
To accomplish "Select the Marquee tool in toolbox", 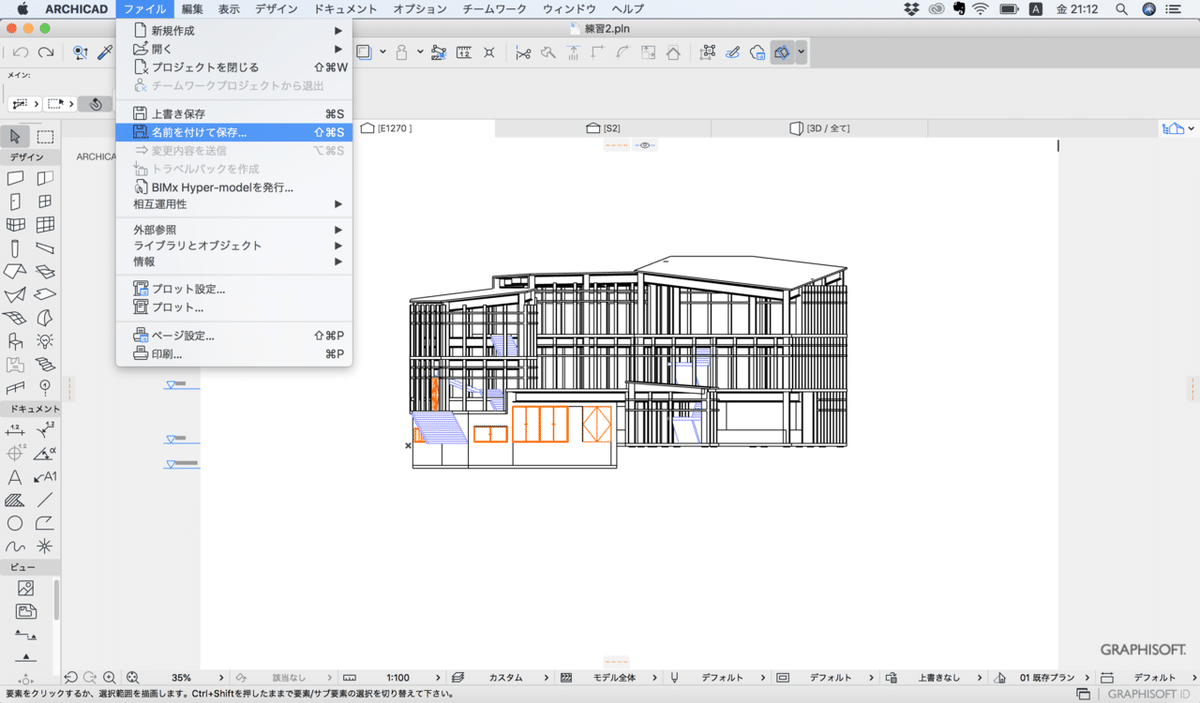I will tap(45, 136).
